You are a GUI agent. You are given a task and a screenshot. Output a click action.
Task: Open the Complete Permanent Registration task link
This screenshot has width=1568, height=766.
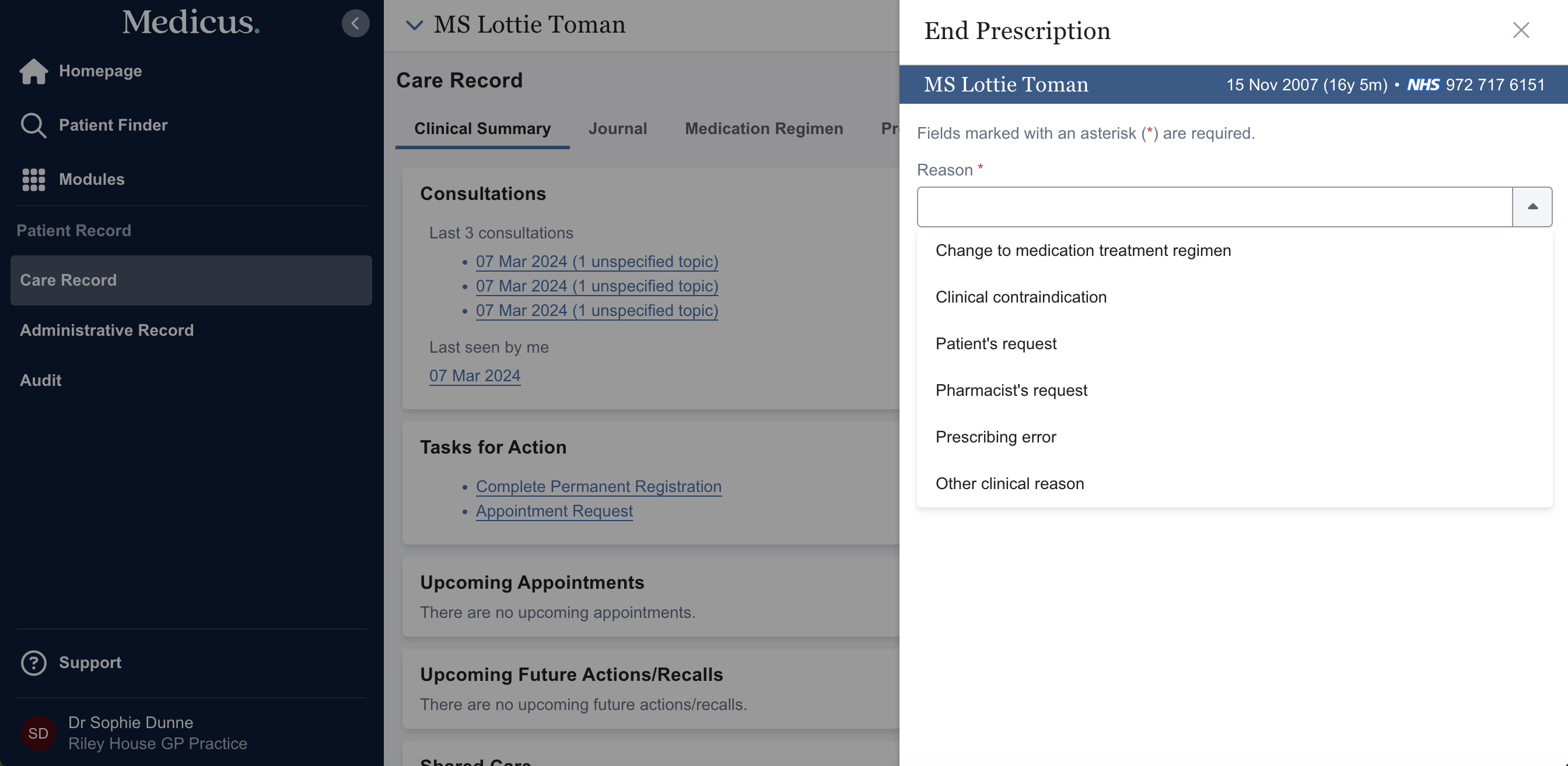(x=598, y=486)
